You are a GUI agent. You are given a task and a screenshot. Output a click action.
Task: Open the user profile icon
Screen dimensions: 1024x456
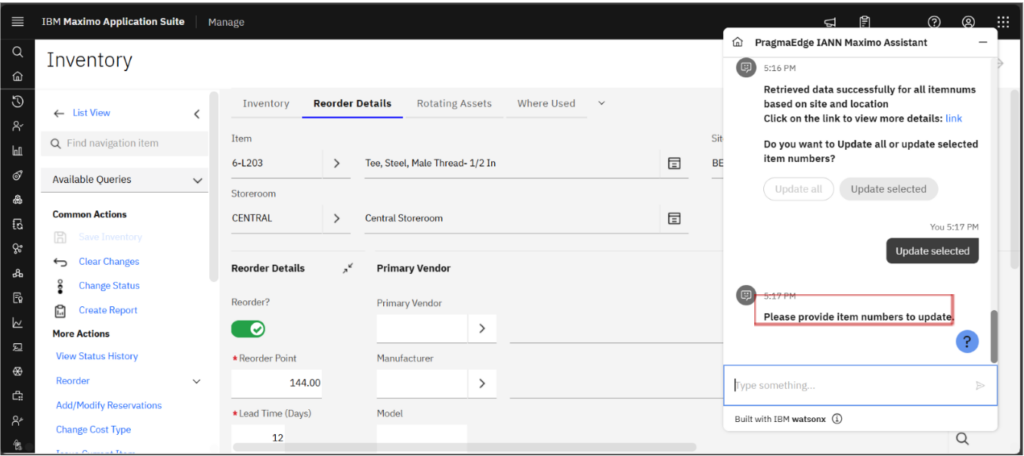(968, 22)
